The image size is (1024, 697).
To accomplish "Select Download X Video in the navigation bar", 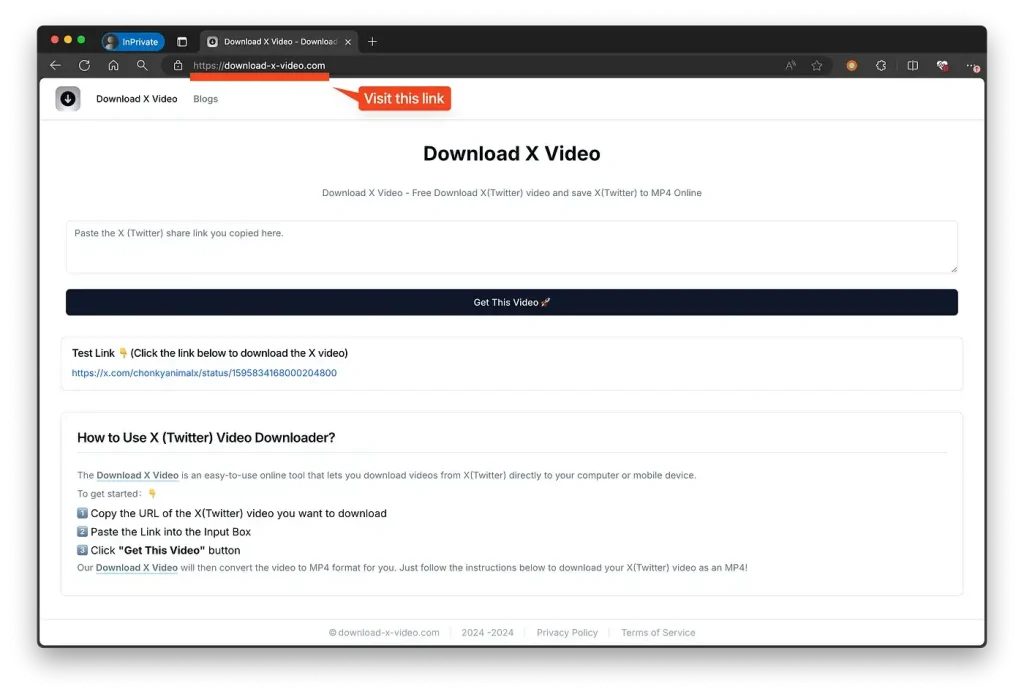I will point(137,99).
